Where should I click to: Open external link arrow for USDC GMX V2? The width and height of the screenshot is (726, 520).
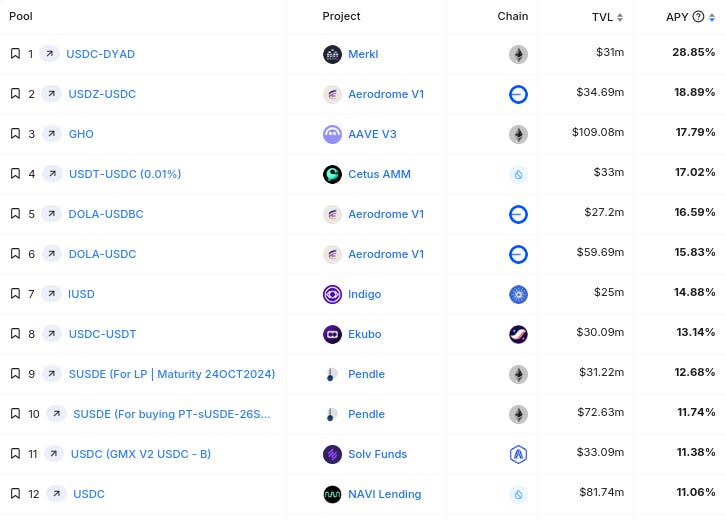coord(54,454)
